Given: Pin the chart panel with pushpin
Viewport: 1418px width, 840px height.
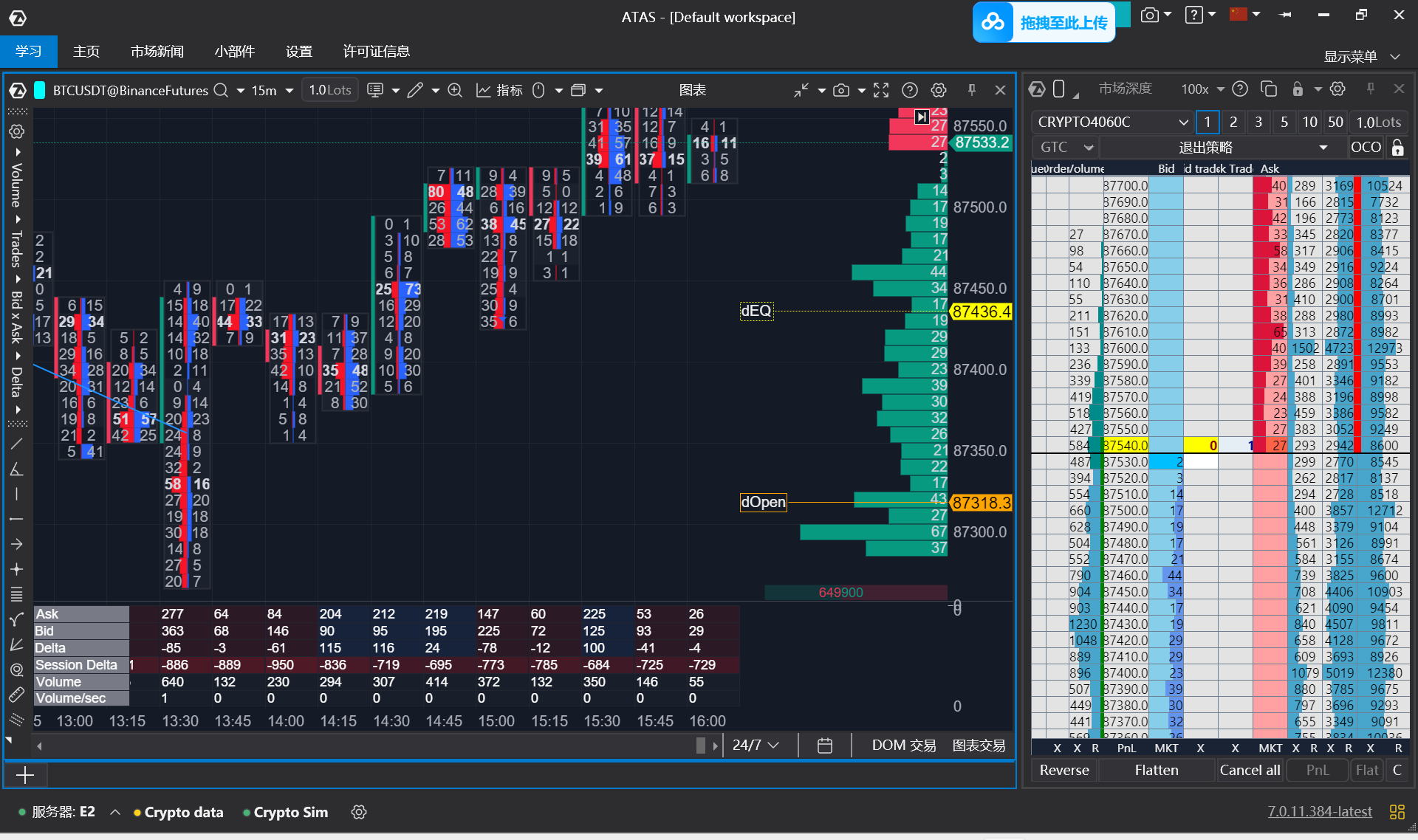Looking at the screenshot, I should pos(972,90).
